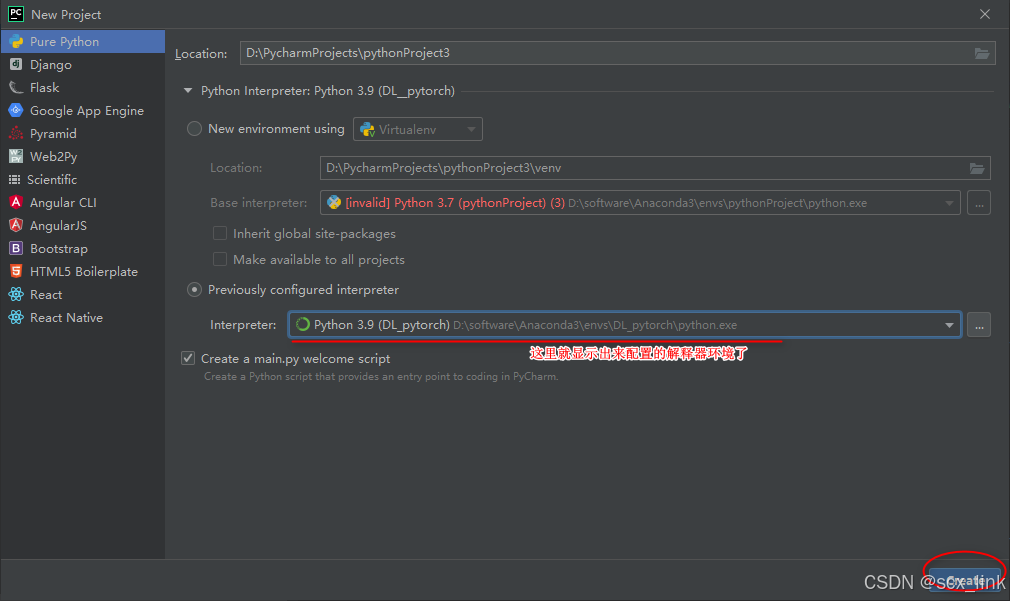Viewport: 1010px width, 601px height.
Task: Click the HTML5 Boilerplate icon
Action: click(x=16, y=271)
